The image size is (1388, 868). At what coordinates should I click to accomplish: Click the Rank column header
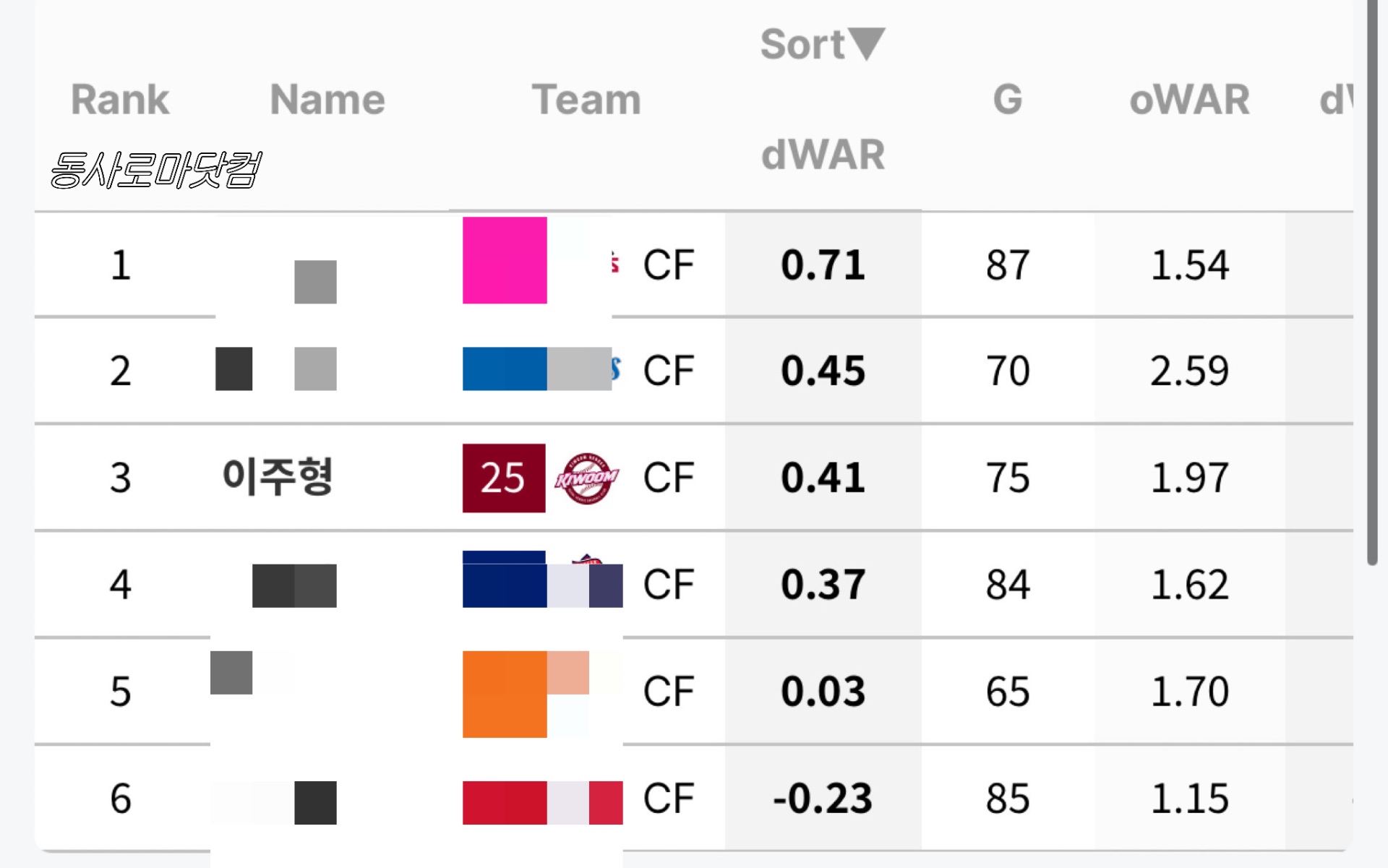[120, 99]
